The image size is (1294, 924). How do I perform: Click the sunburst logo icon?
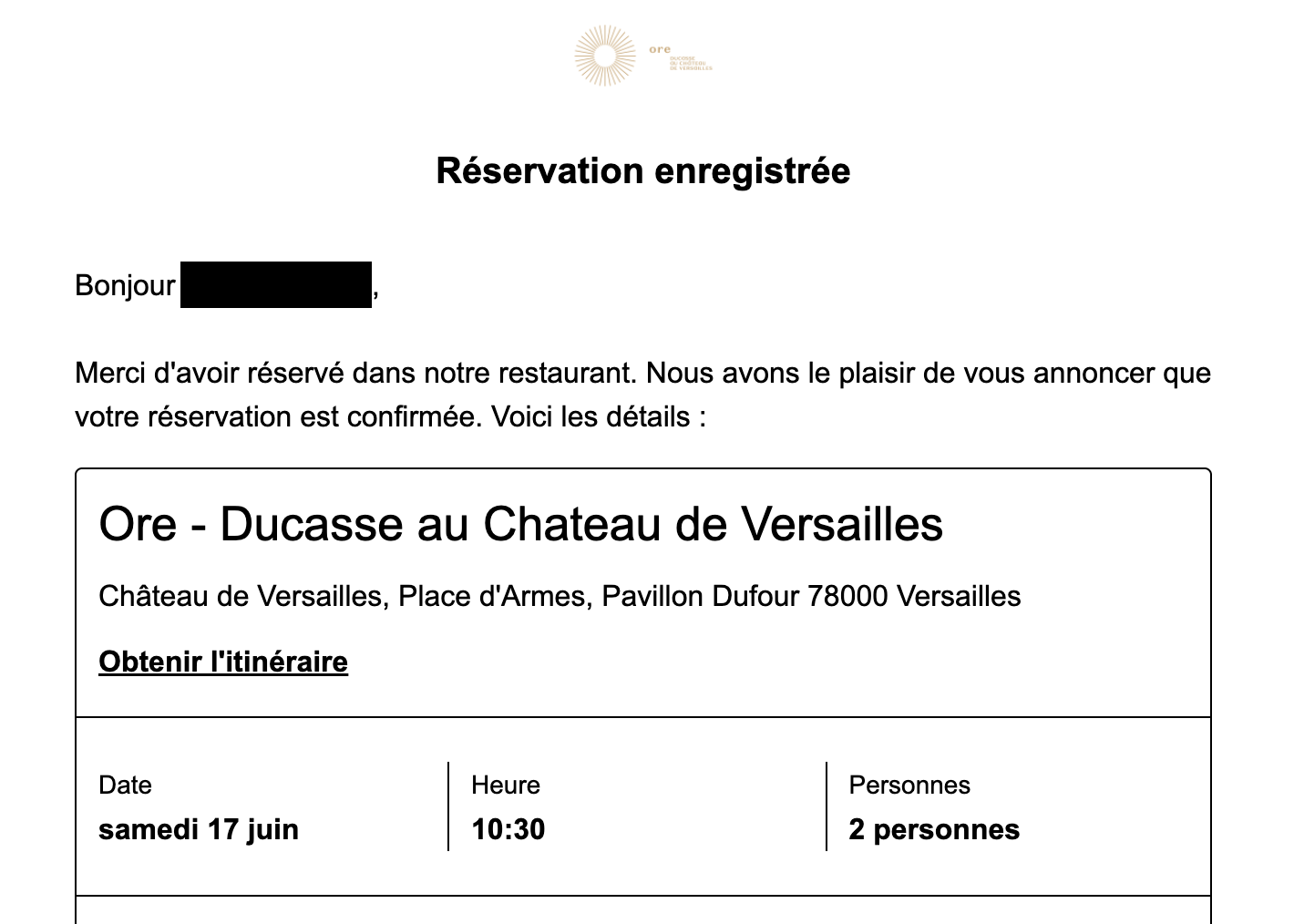604,56
